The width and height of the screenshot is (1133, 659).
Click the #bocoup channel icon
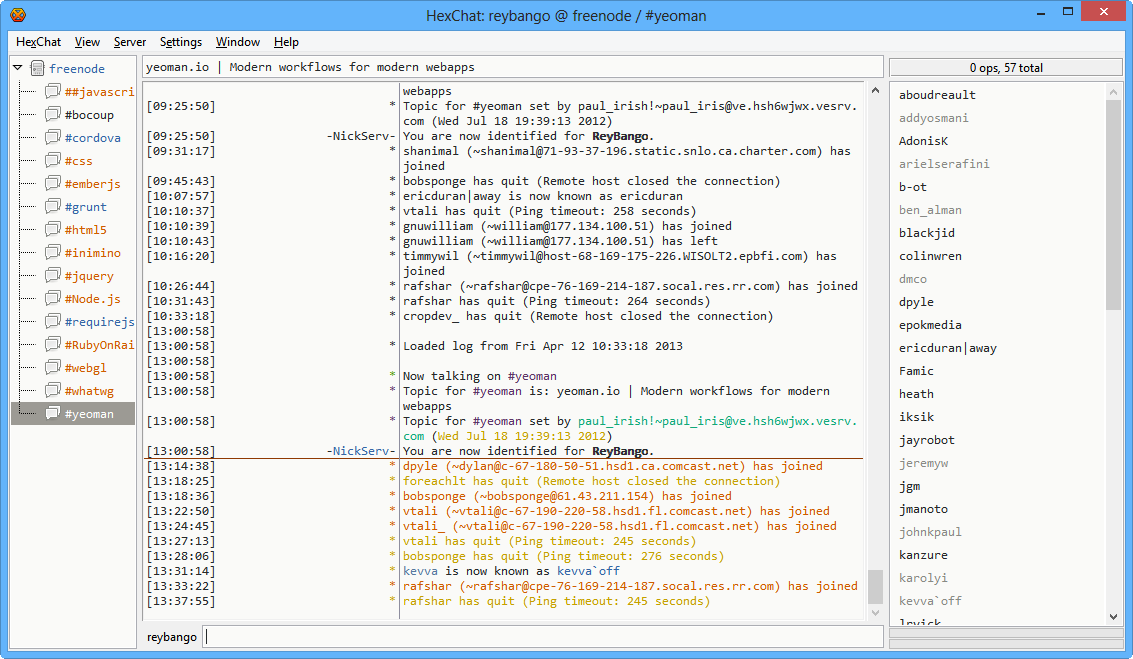[x=52, y=114]
